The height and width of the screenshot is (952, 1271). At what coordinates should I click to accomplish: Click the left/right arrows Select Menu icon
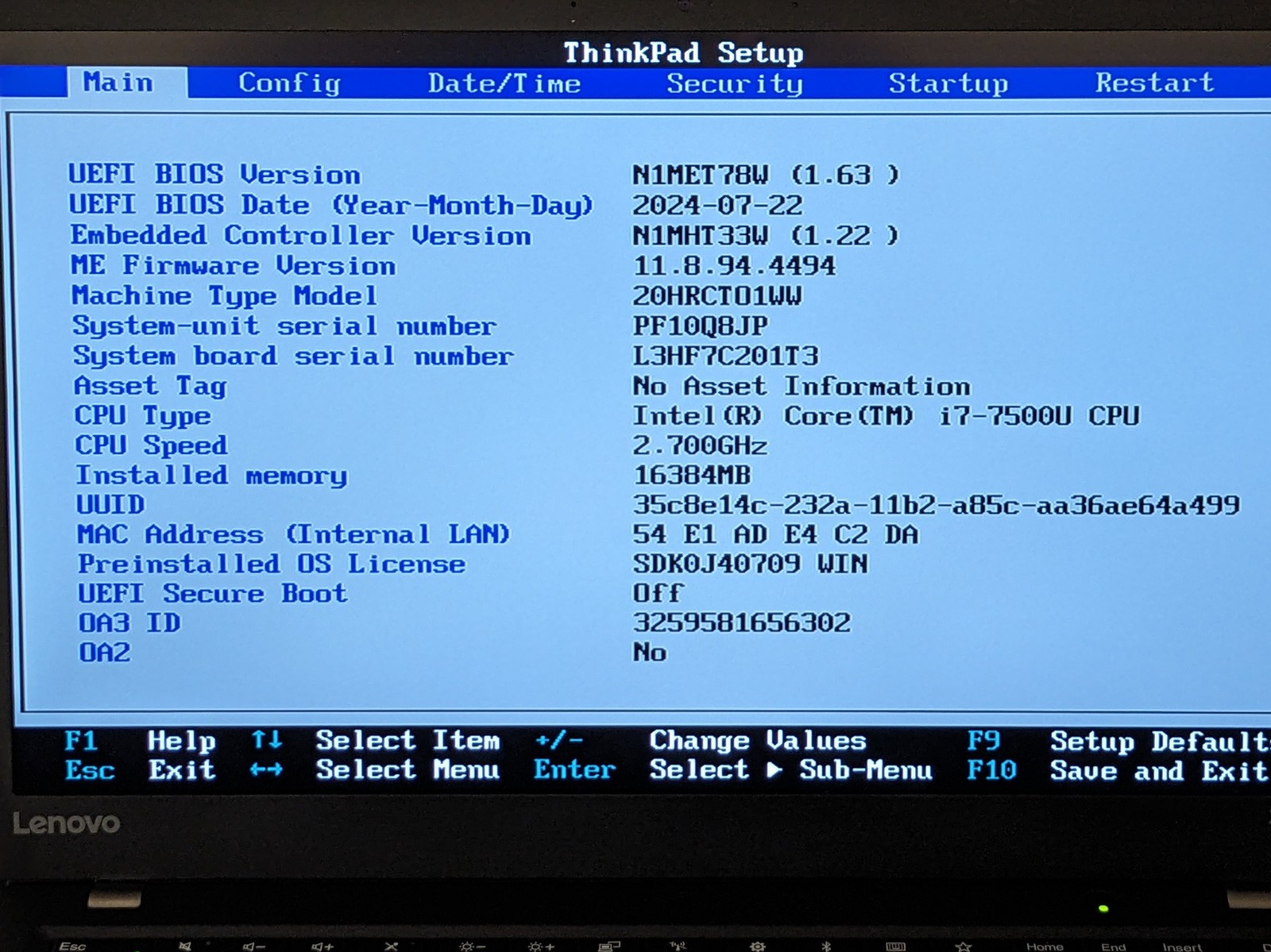point(266,769)
